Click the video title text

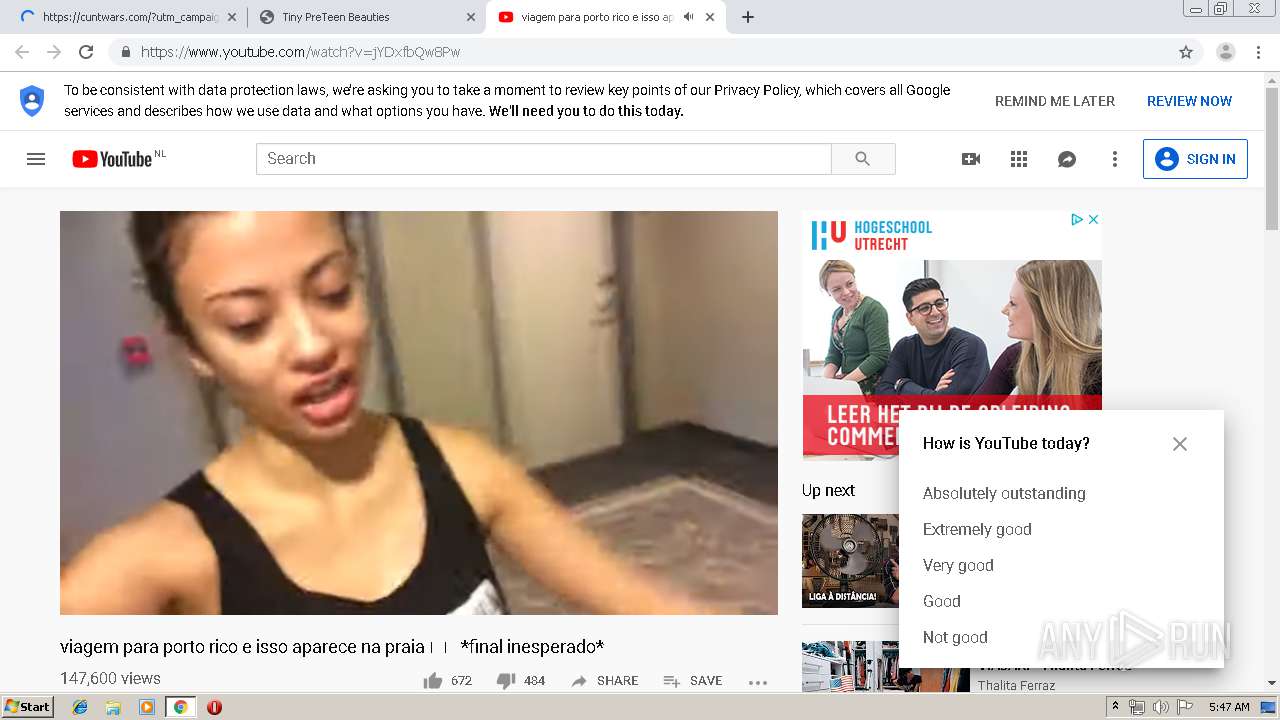pos(332,647)
